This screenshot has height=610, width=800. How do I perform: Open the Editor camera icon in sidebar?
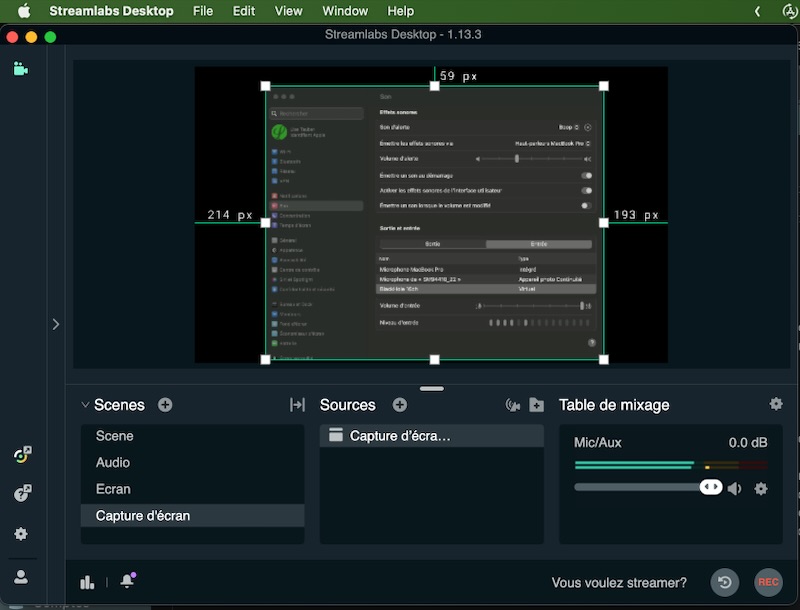(20, 69)
